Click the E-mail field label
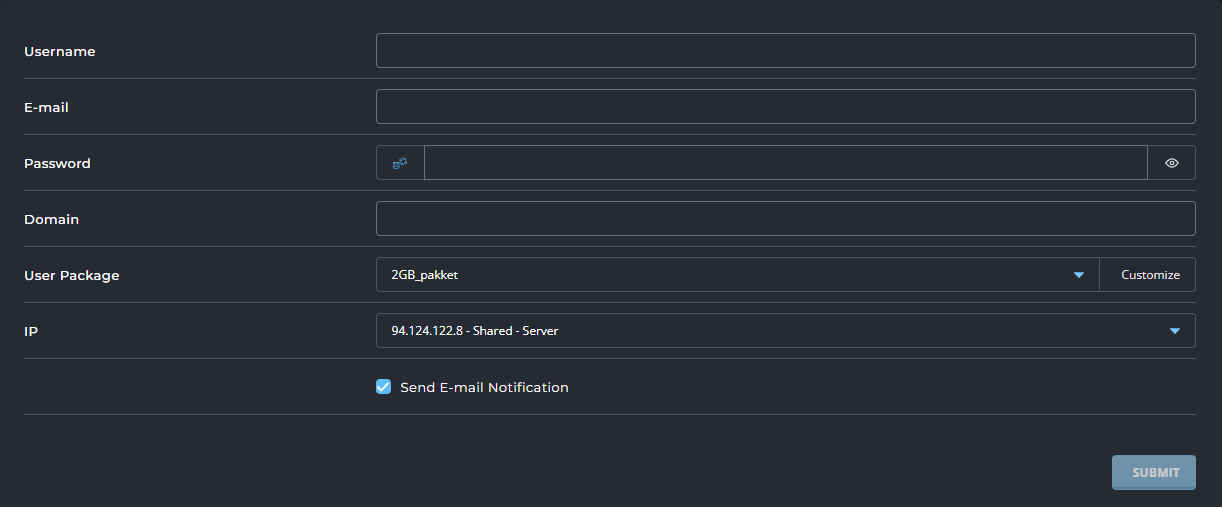The image size is (1222, 507). (x=46, y=107)
